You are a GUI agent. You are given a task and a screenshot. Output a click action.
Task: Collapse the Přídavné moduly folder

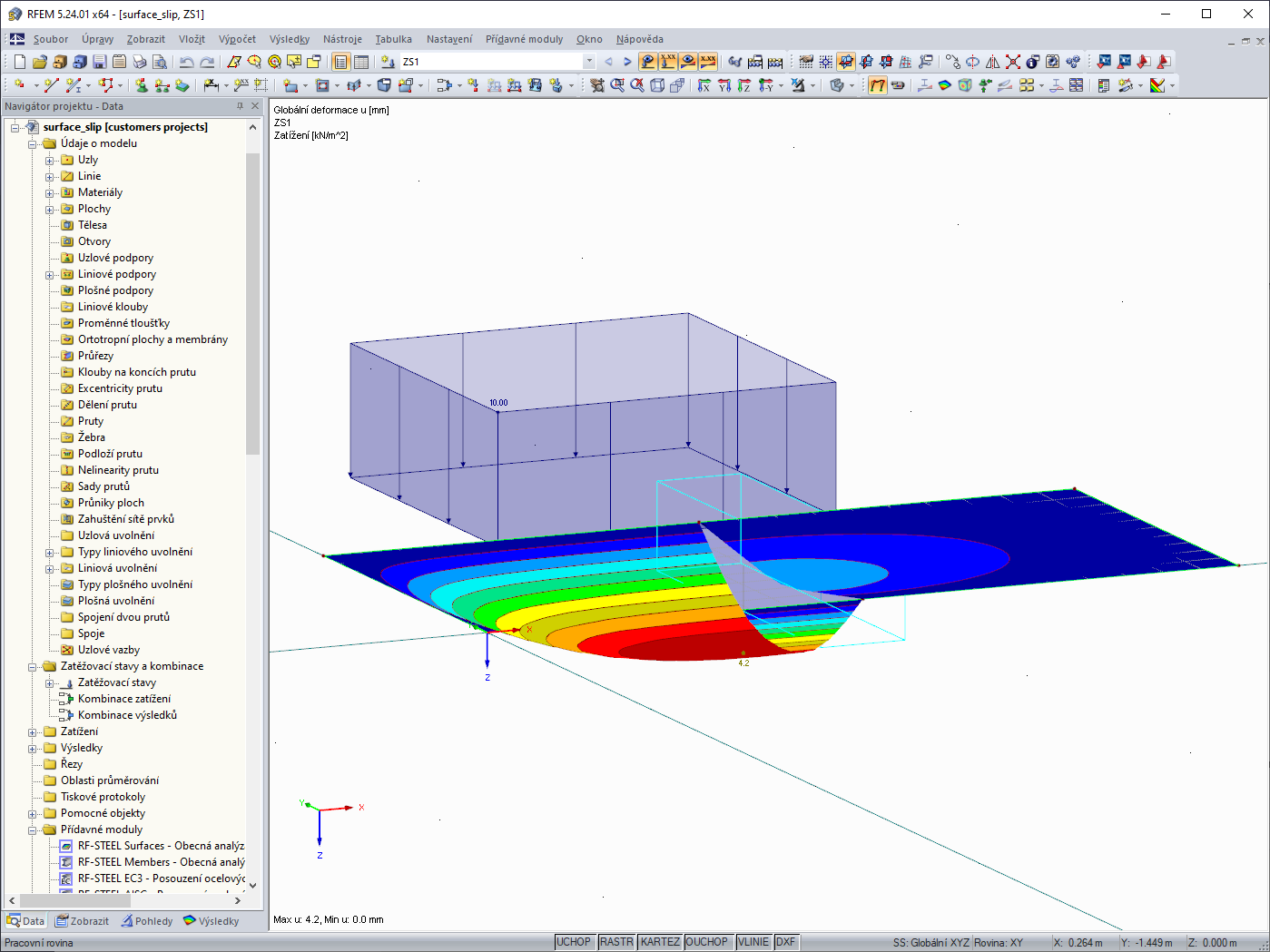(33, 830)
